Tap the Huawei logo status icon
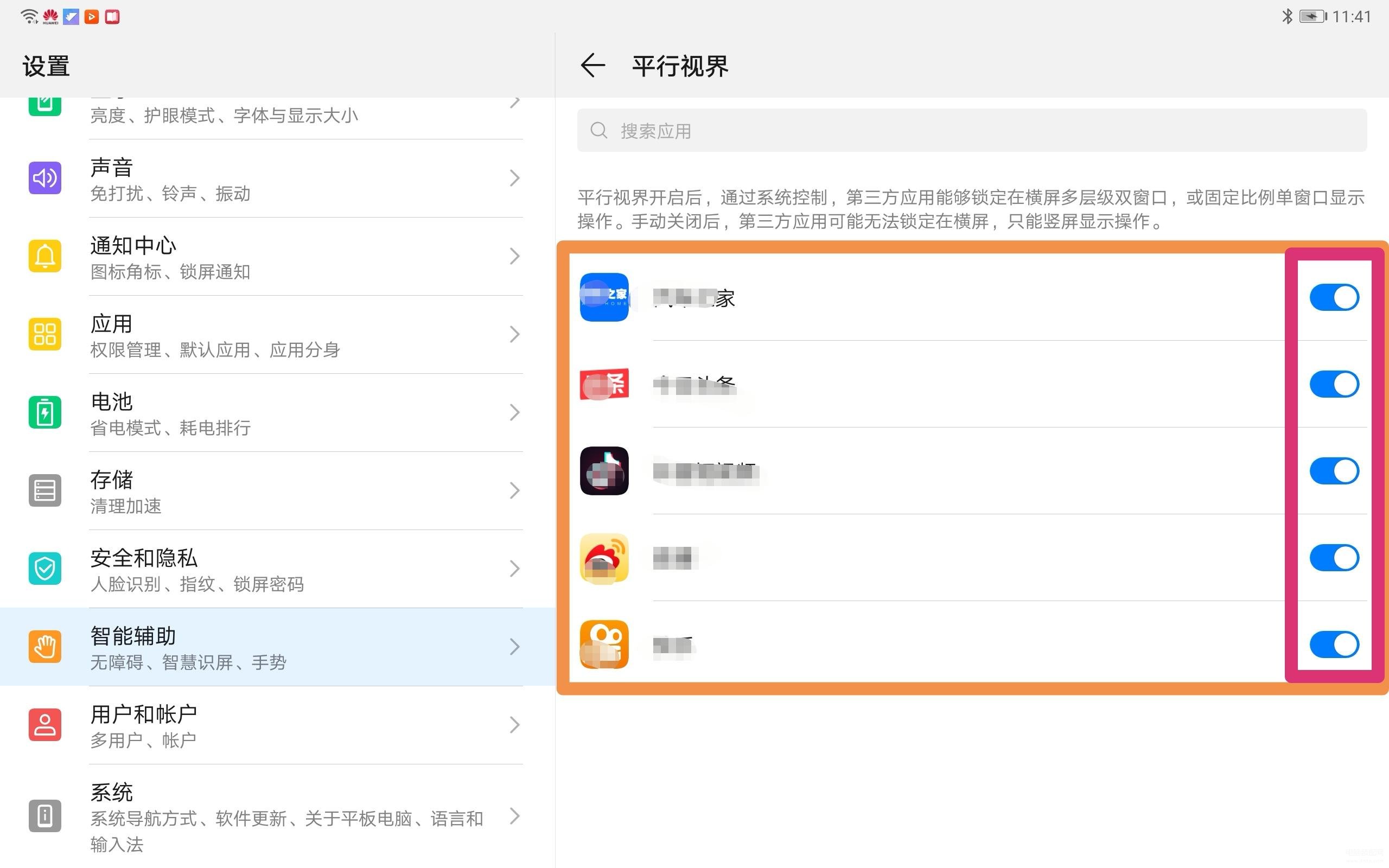1389x868 pixels. tap(50, 17)
